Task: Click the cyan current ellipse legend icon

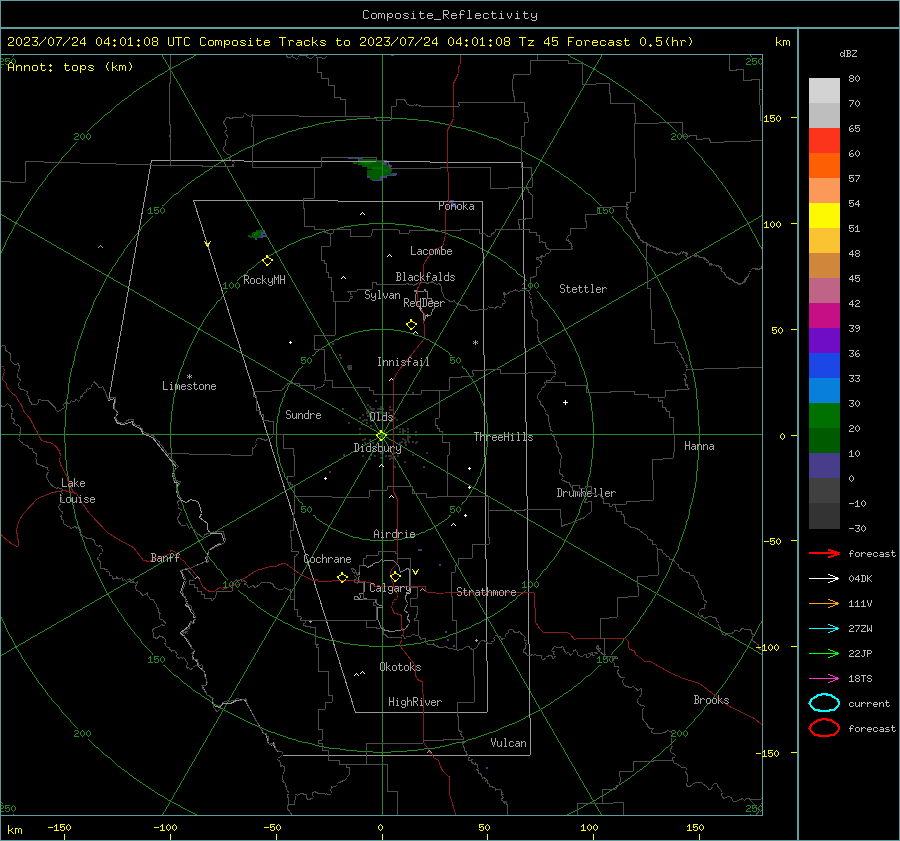Action: (x=824, y=703)
